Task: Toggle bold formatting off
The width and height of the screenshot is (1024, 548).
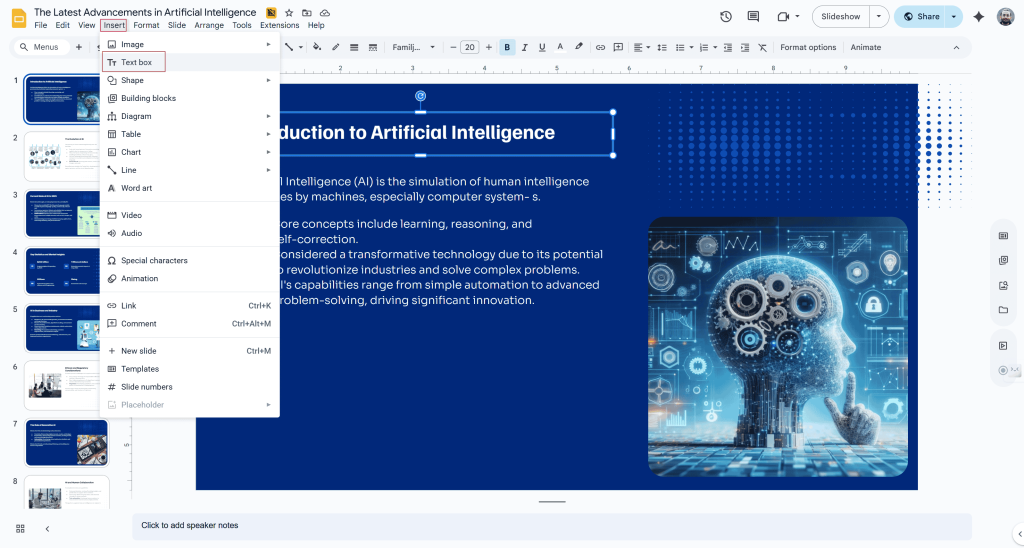Action: (507, 47)
